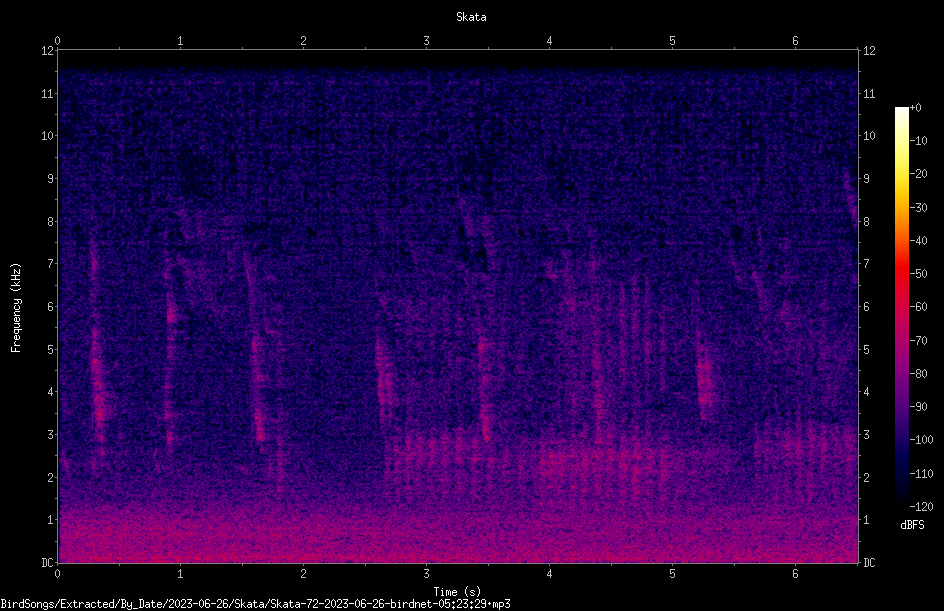944x611 pixels.
Task: Click the "-30" colorbar value
Action: 919,208
